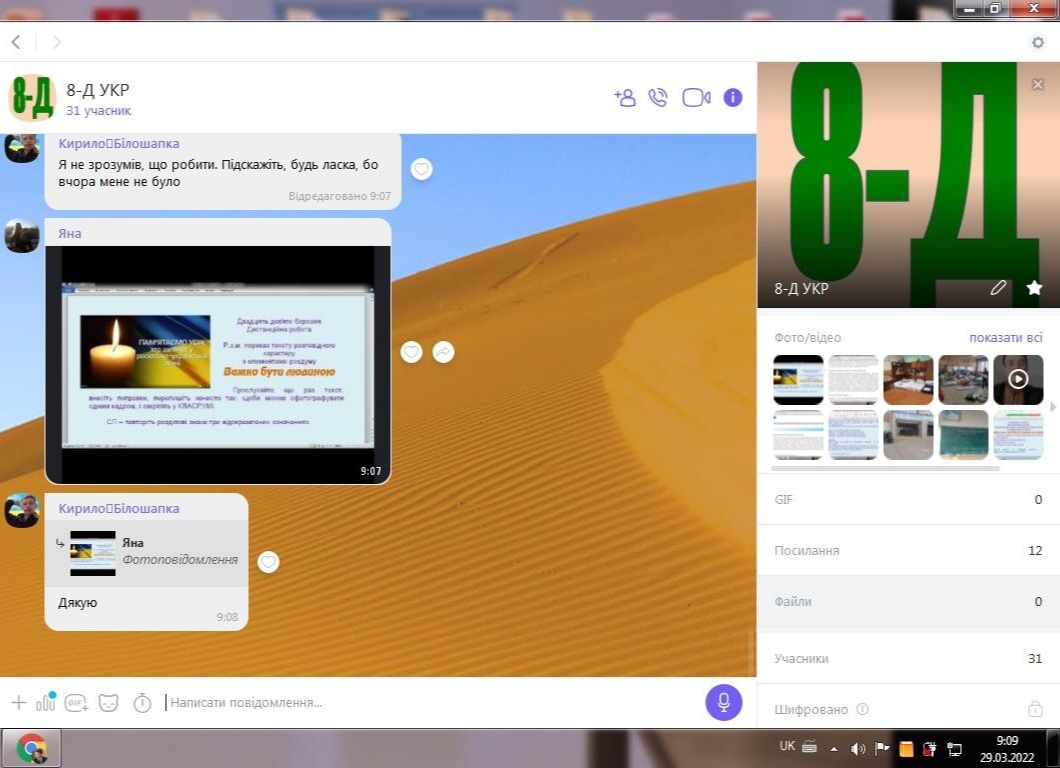Set disappearing message timer
The image size is (1060, 768).
click(142, 703)
